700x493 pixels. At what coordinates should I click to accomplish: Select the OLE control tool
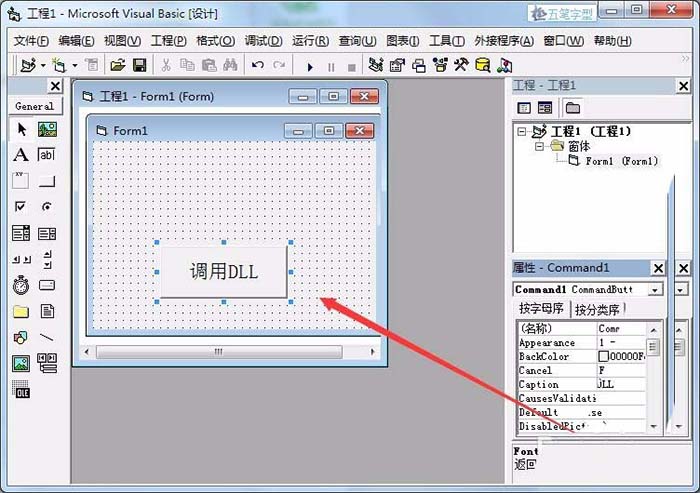pyautogui.click(x=21, y=390)
